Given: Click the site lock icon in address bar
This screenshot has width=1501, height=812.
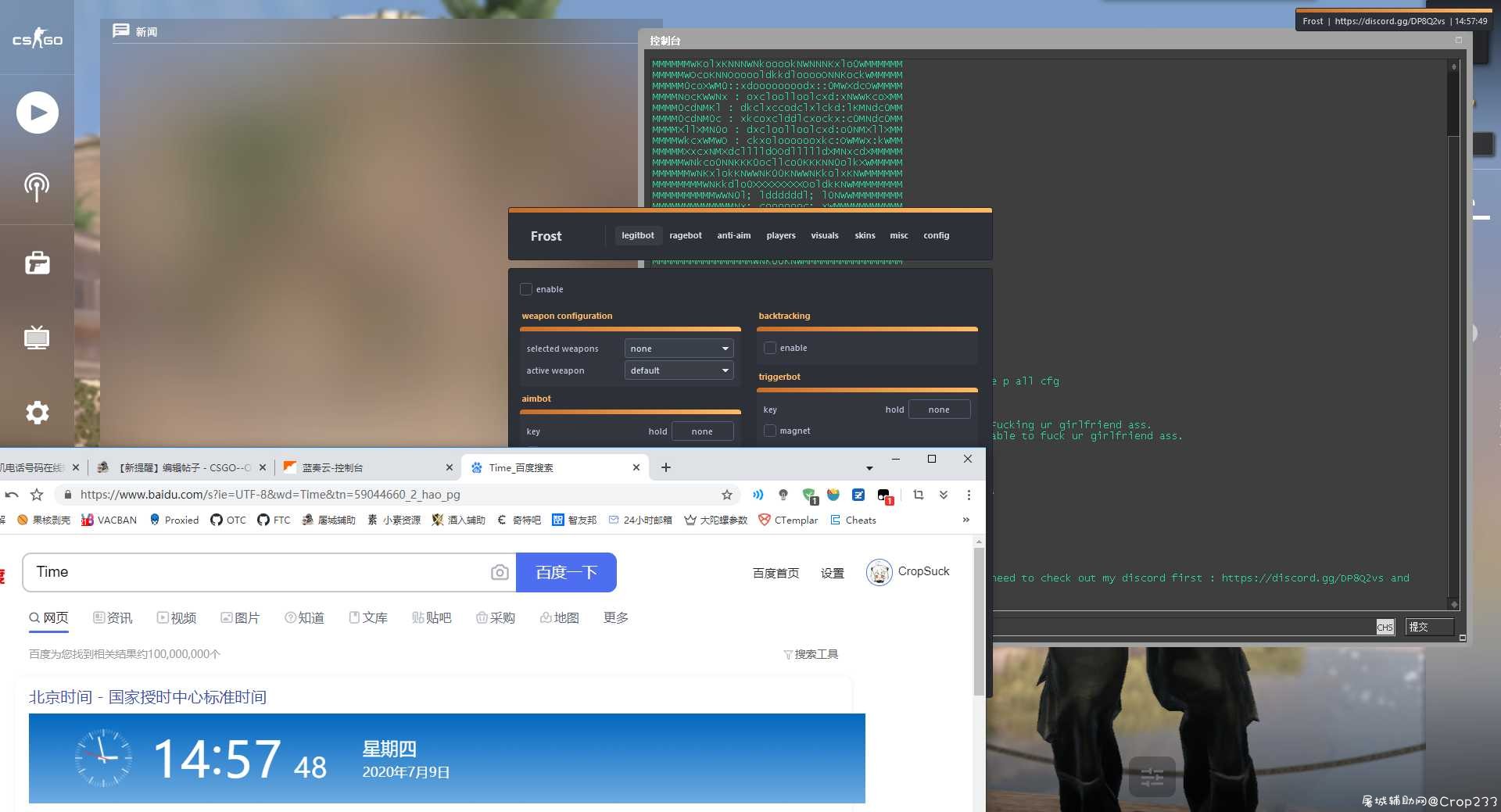Looking at the screenshot, I should point(68,495).
